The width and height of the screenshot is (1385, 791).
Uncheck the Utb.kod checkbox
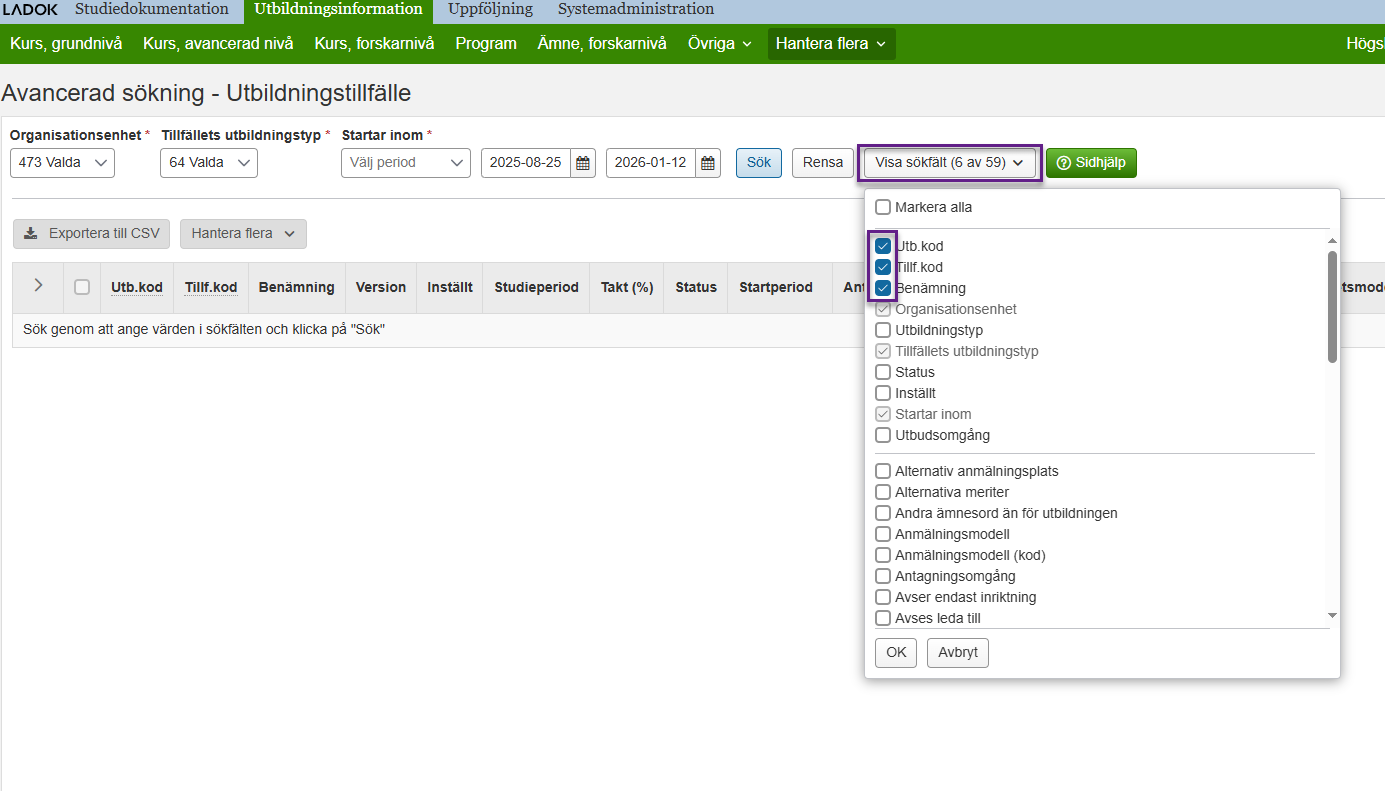click(883, 246)
